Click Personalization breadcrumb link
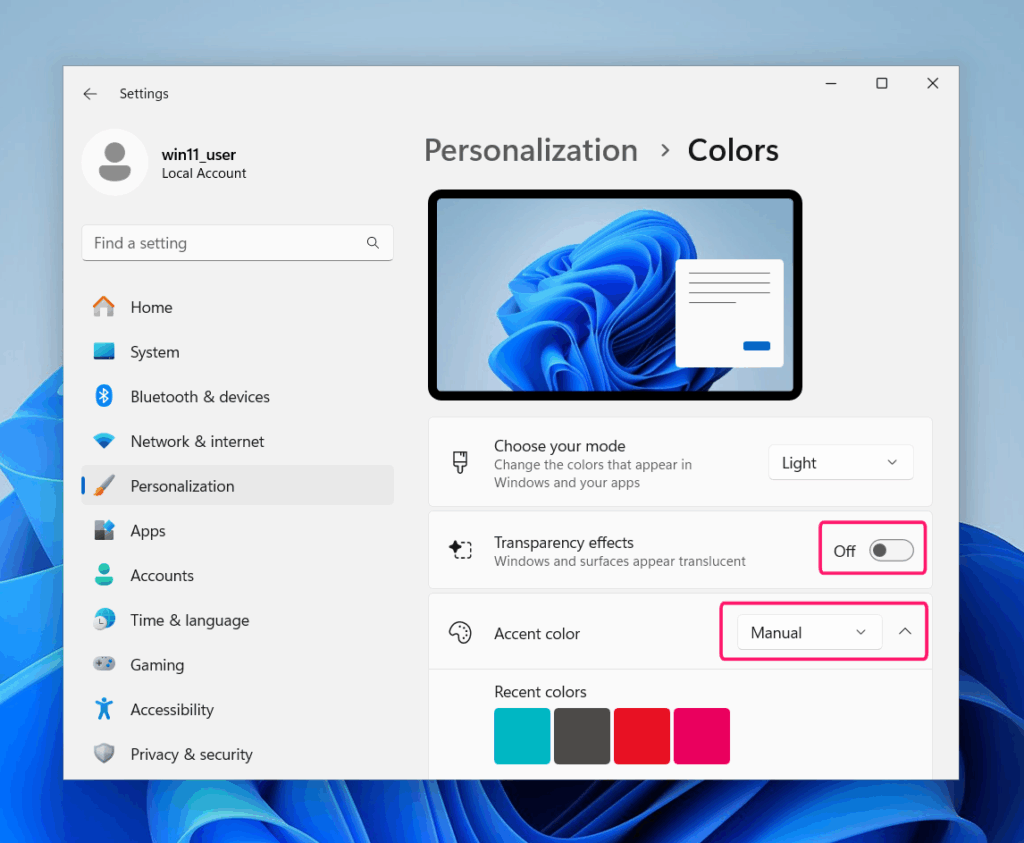The image size is (1024, 843). [531, 151]
